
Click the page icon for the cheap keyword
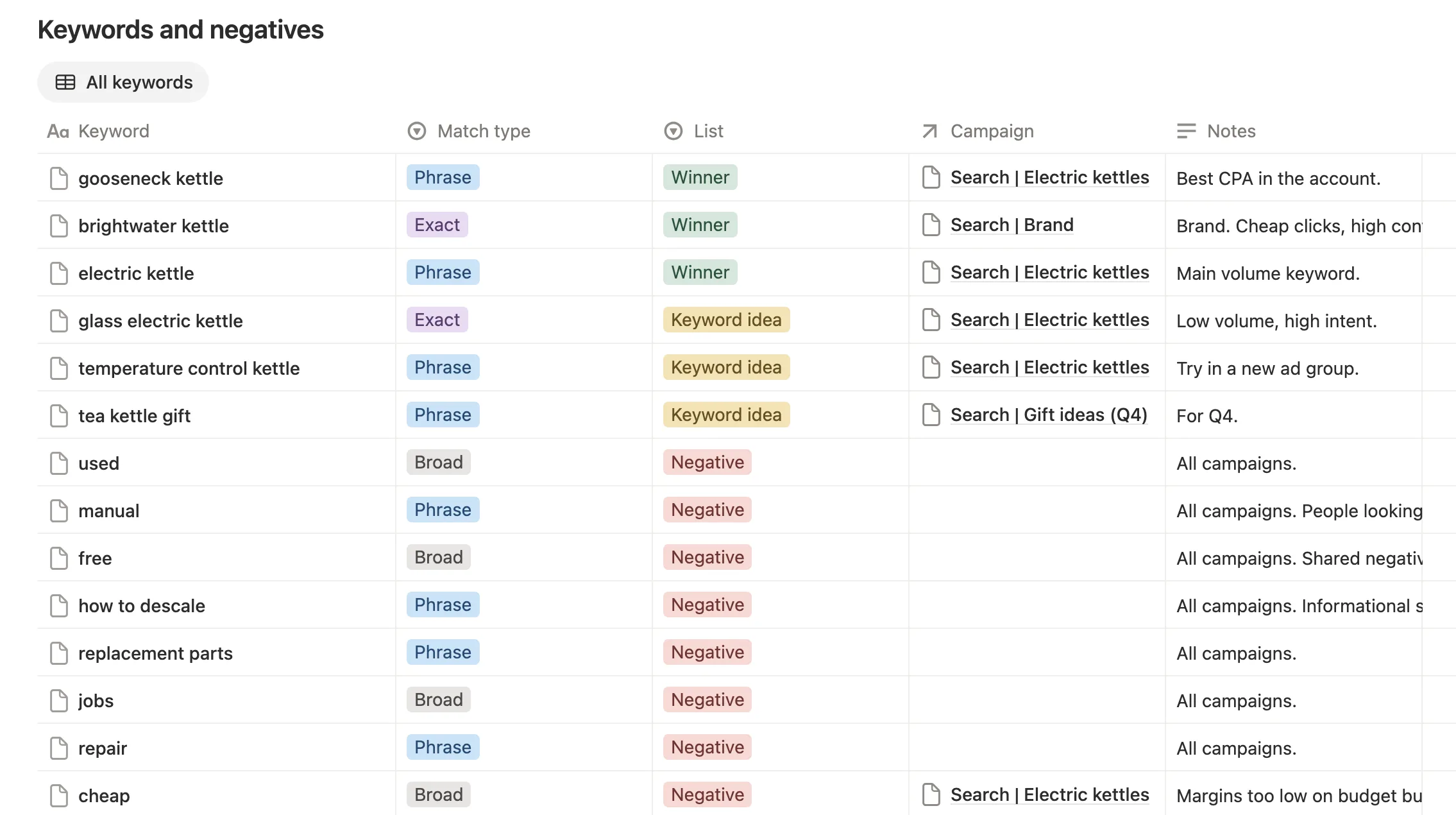(59, 796)
